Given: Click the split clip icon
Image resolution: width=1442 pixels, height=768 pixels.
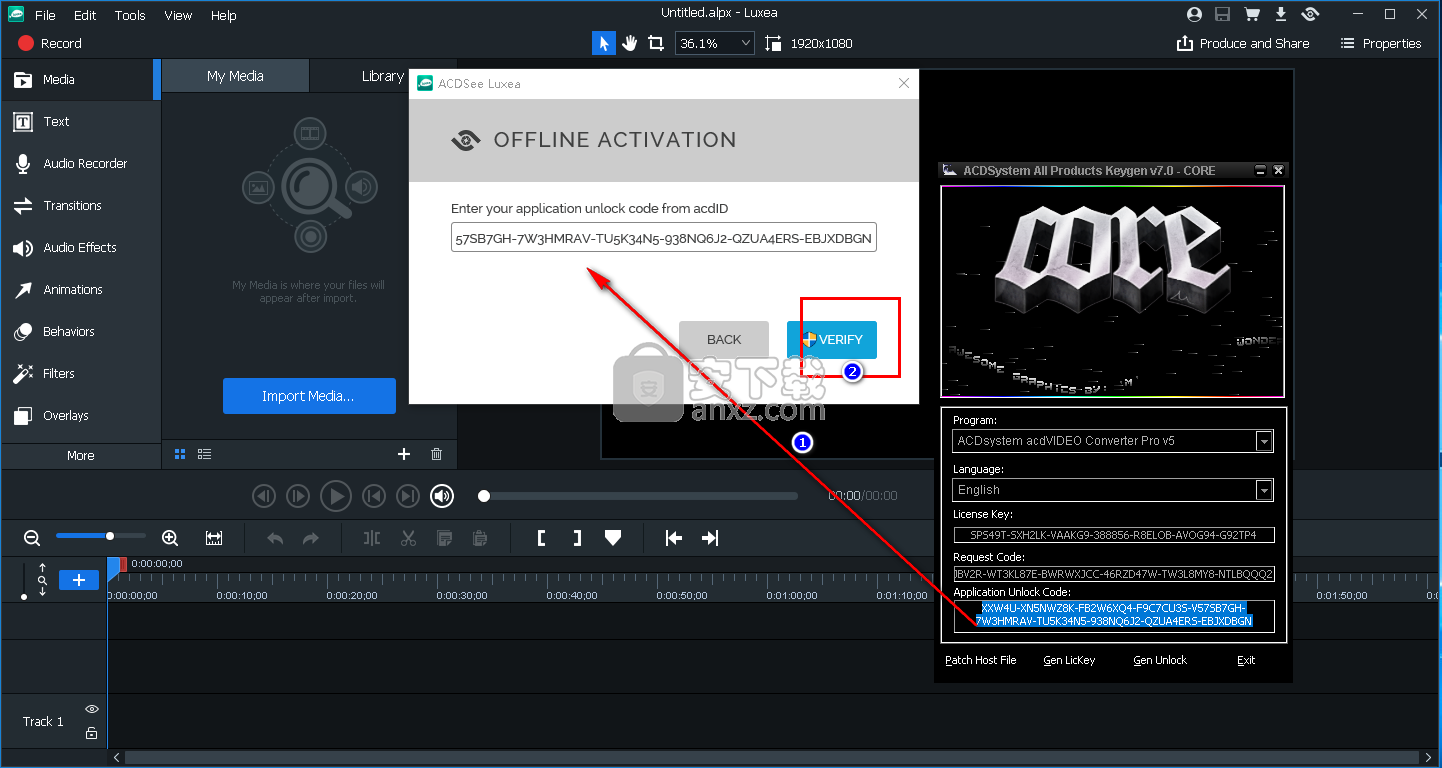Looking at the screenshot, I should coord(372,538).
